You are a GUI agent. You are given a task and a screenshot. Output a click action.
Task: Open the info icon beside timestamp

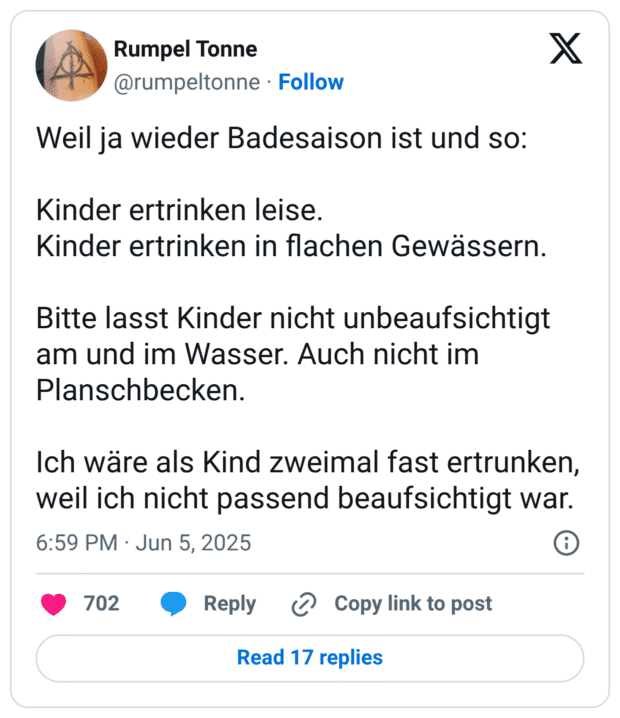tap(566, 543)
